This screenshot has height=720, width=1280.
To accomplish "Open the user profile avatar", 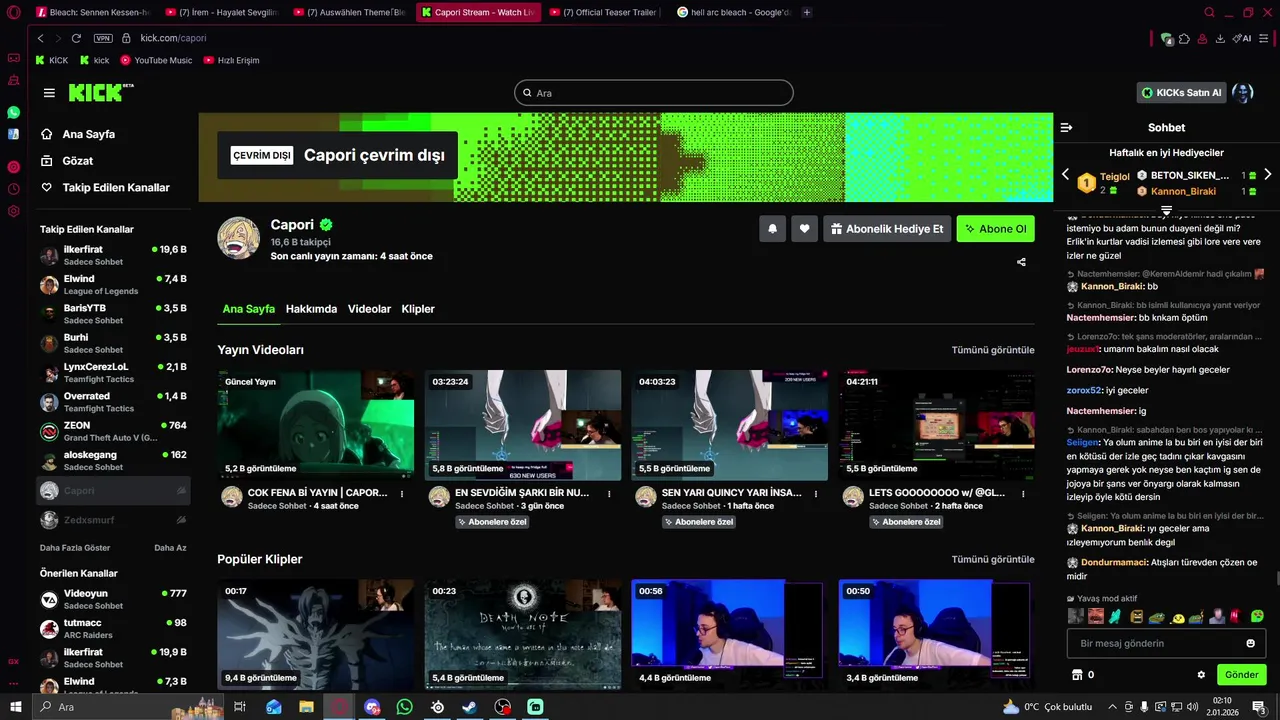I will pyautogui.click(x=1243, y=93).
